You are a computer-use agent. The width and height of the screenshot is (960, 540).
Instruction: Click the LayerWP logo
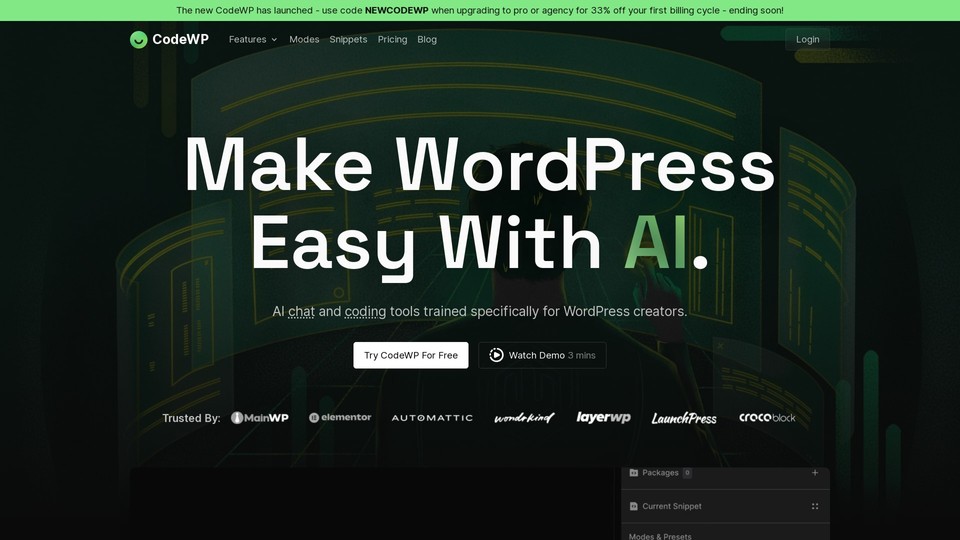[603, 418]
